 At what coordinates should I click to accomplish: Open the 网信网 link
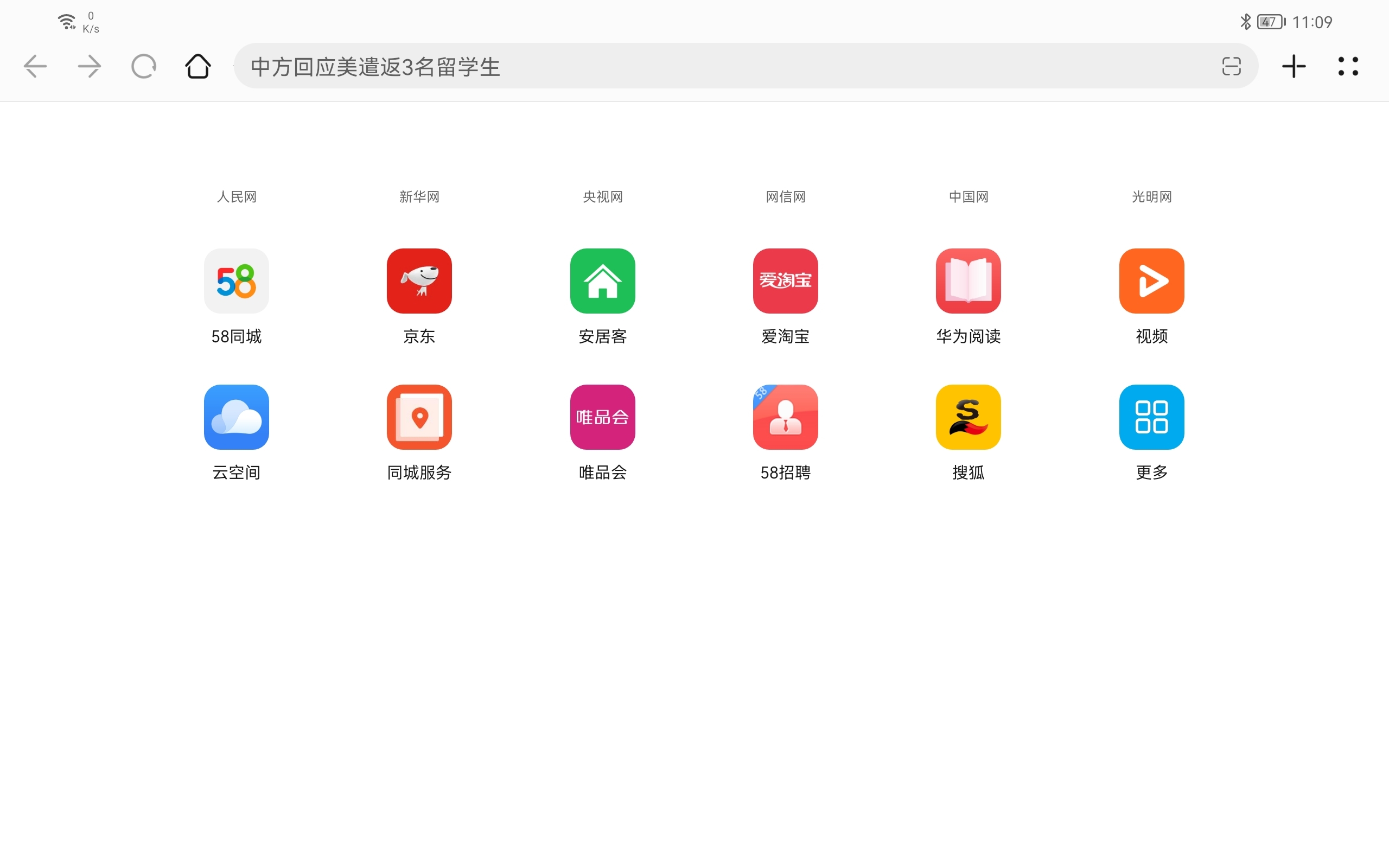tap(786, 197)
